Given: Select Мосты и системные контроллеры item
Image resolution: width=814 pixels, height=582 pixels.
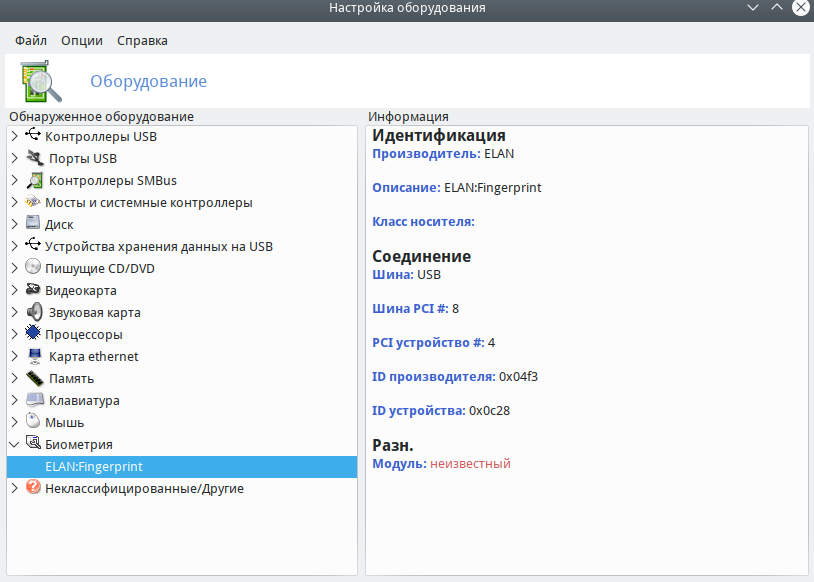Looking at the screenshot, I should [148, 202].
